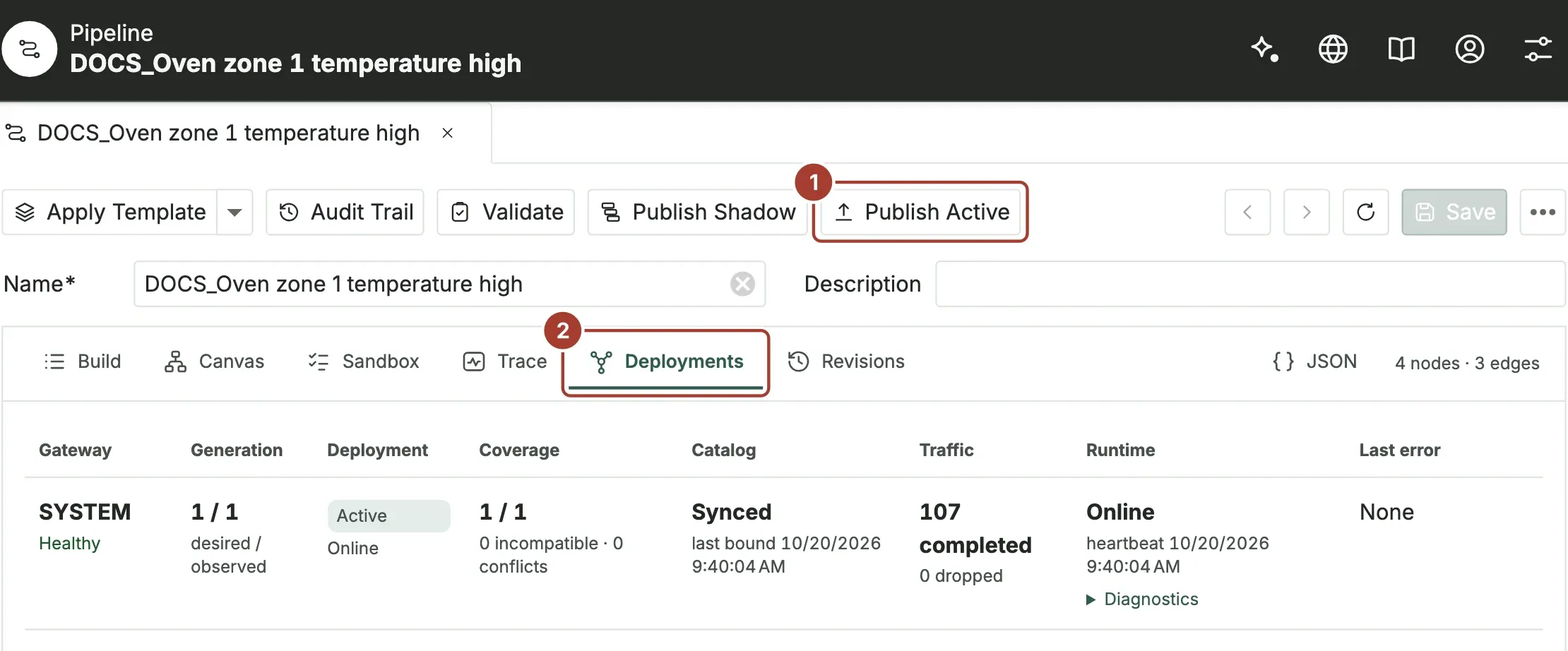The width and height of the screenshot is (1568, 651).
Task: Switch to the Trace tab
Action: [505, 362]
